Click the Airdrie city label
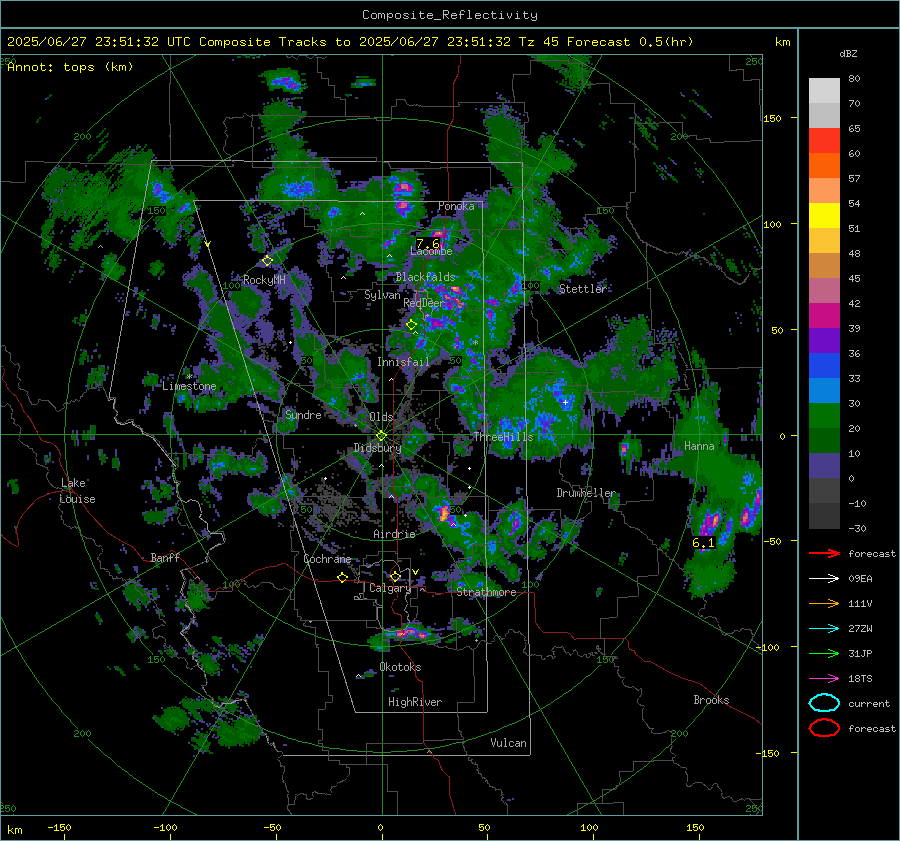 (x=394, y=534)
